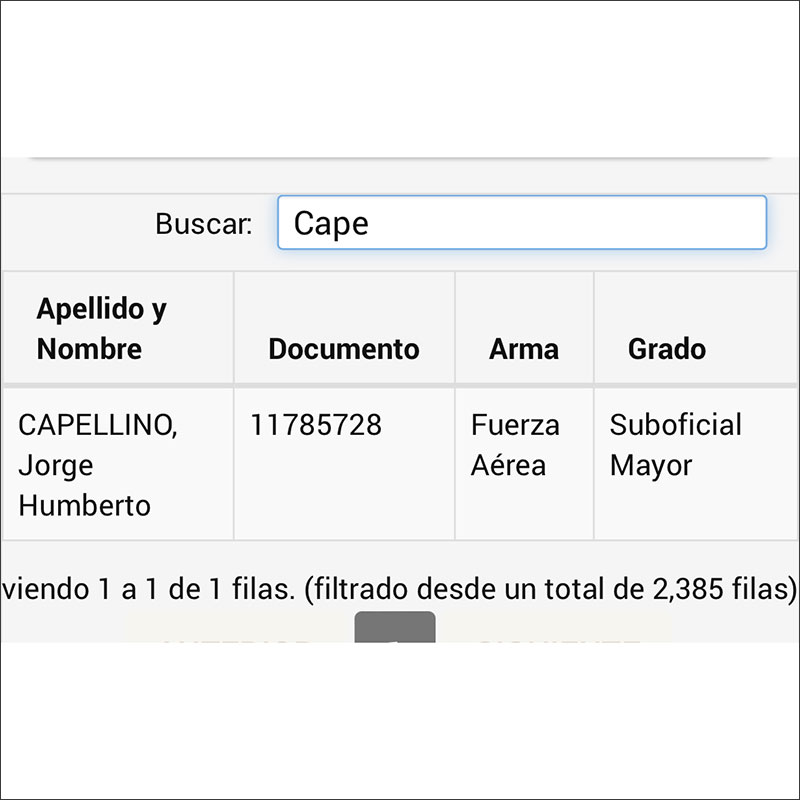The width and height of the screenshot is (800, 800).
Task: Sort by the Documento column header
Action: (x=344, y=349)
